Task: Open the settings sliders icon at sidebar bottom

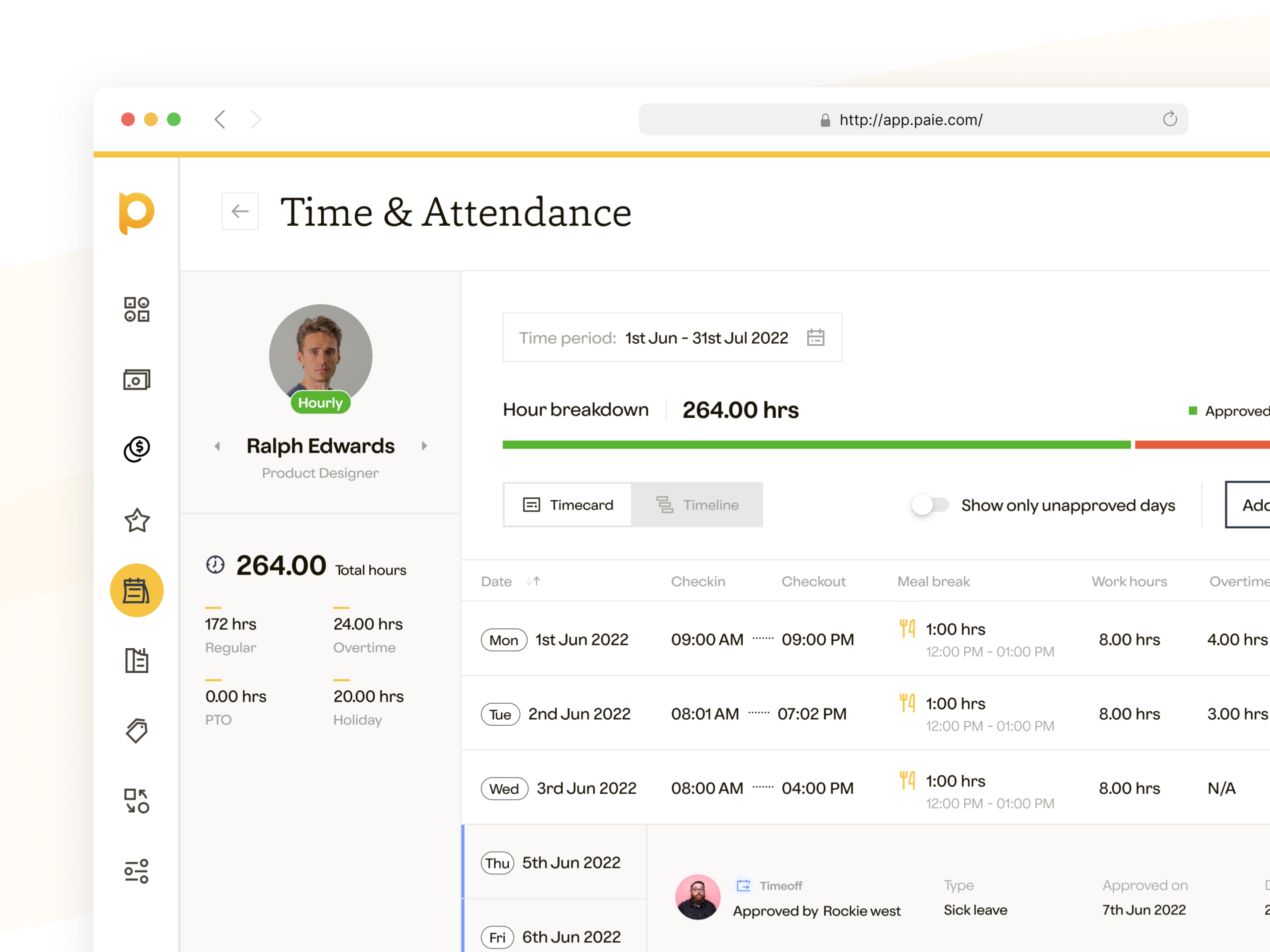Action: coord(136,871)
